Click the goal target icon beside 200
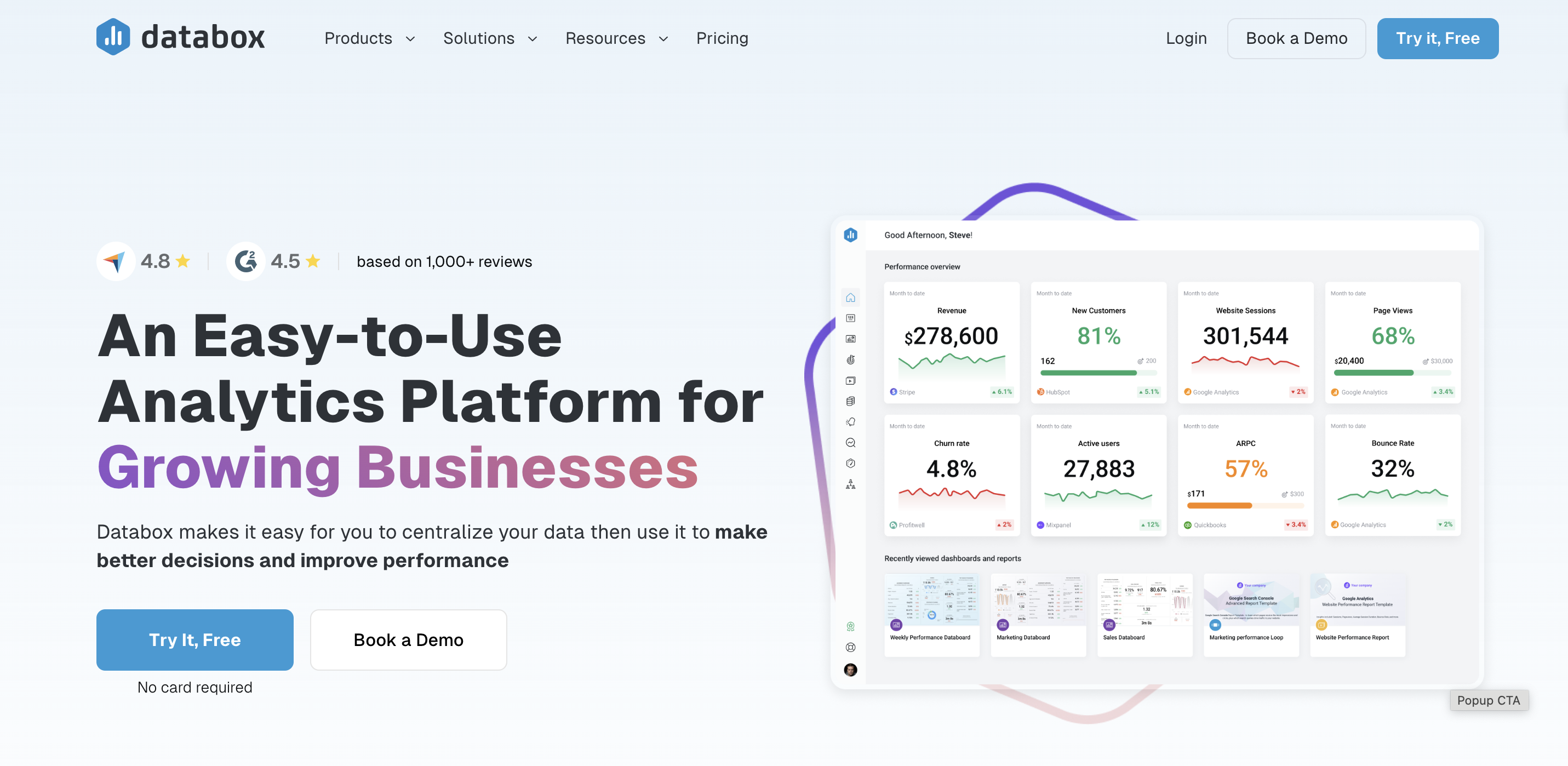 (1140, 361)
